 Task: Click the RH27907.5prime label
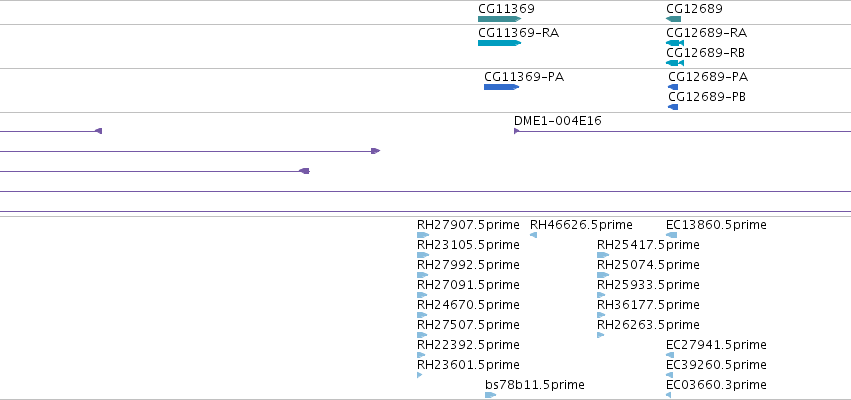tap(468, 225)
